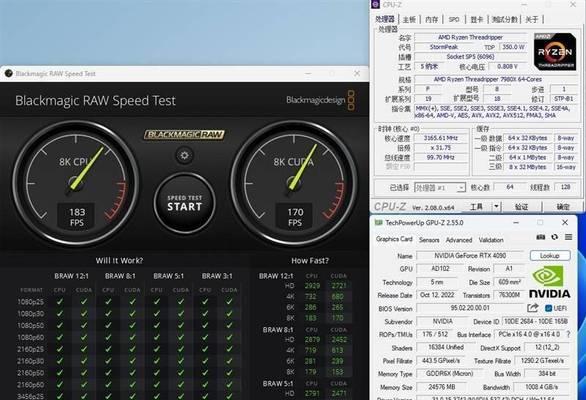Click the BRAW 12:1 column header in Will It Work
The image size is (586, 400).
pyautogui.click(x=71, y=276)
